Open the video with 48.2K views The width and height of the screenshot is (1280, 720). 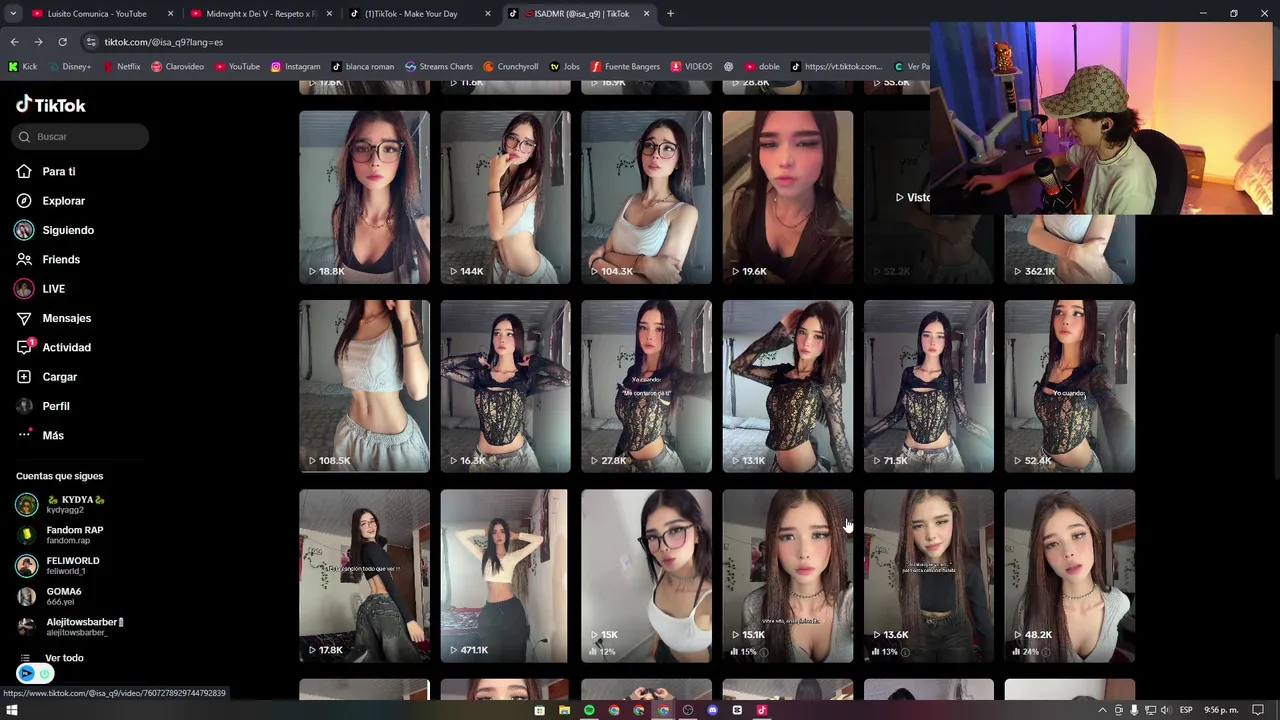pyautogui.click(x=1070, y=576)
